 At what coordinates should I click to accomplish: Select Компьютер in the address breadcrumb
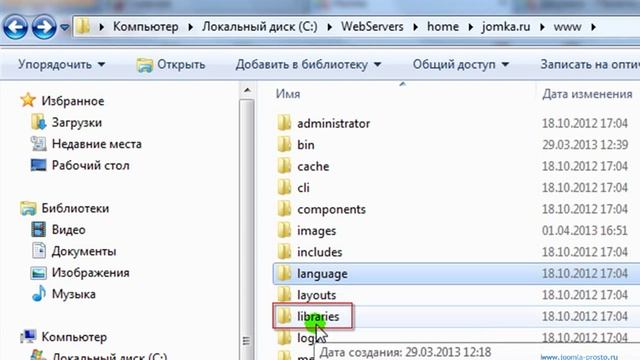tap(145, 27)
